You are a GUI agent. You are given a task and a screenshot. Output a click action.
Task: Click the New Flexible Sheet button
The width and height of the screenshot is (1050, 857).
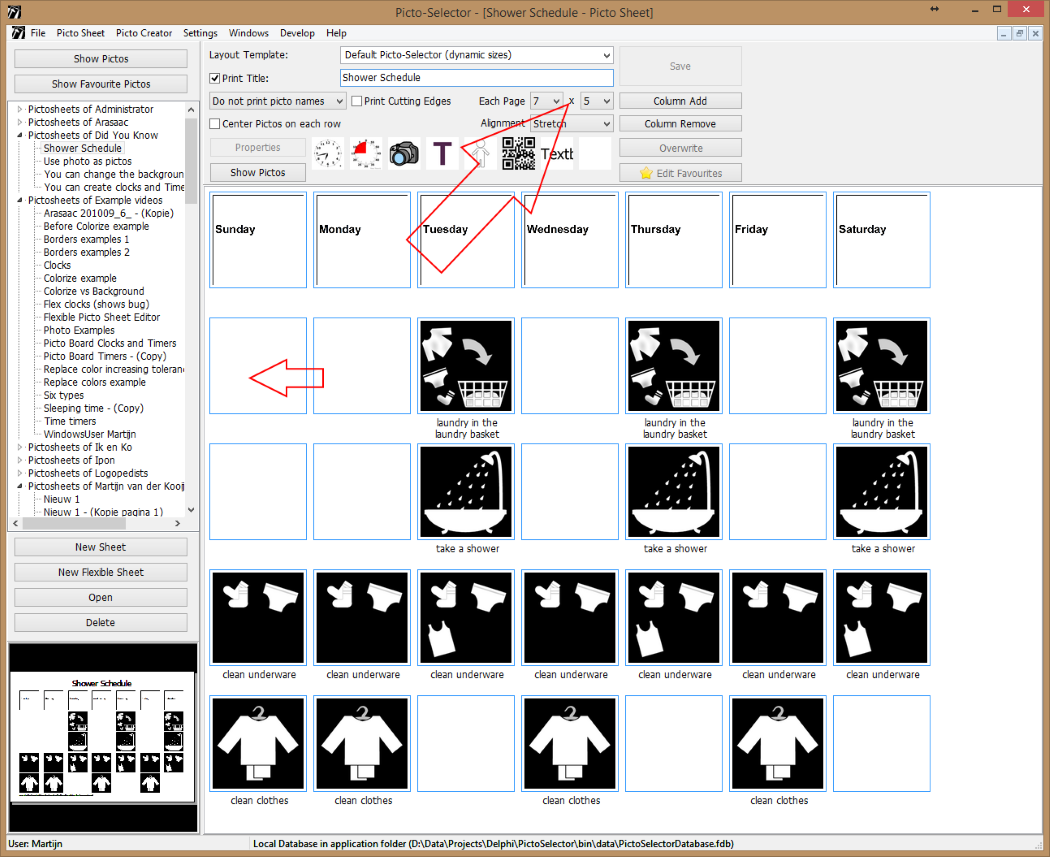coord(101,572)
